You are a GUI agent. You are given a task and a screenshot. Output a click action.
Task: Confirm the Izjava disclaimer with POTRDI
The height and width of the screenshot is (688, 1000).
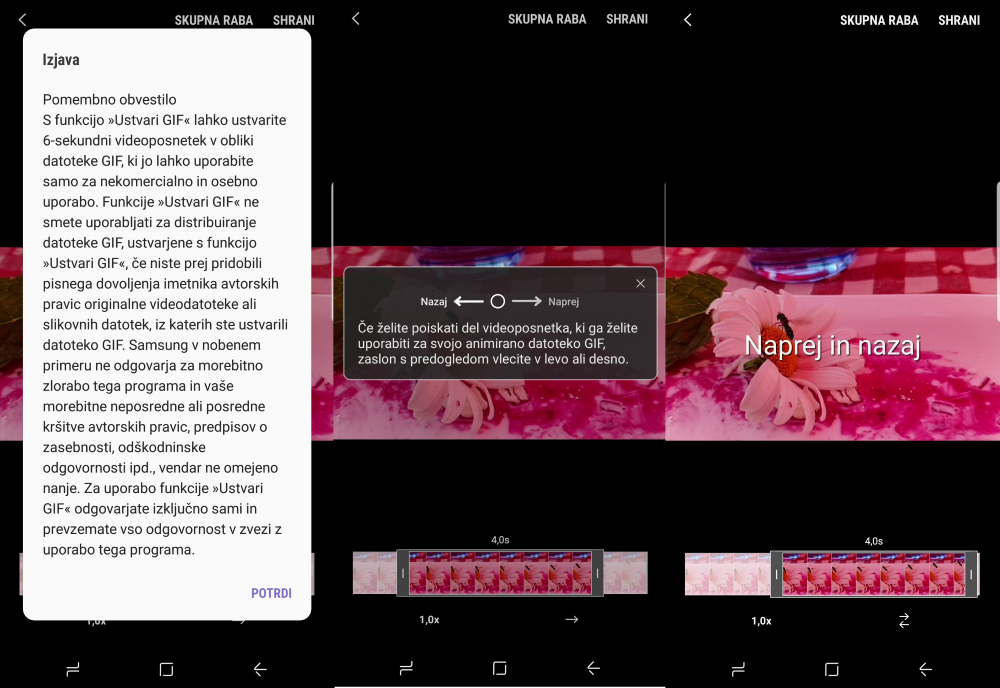pyautogui.click(x=271, y=593)
